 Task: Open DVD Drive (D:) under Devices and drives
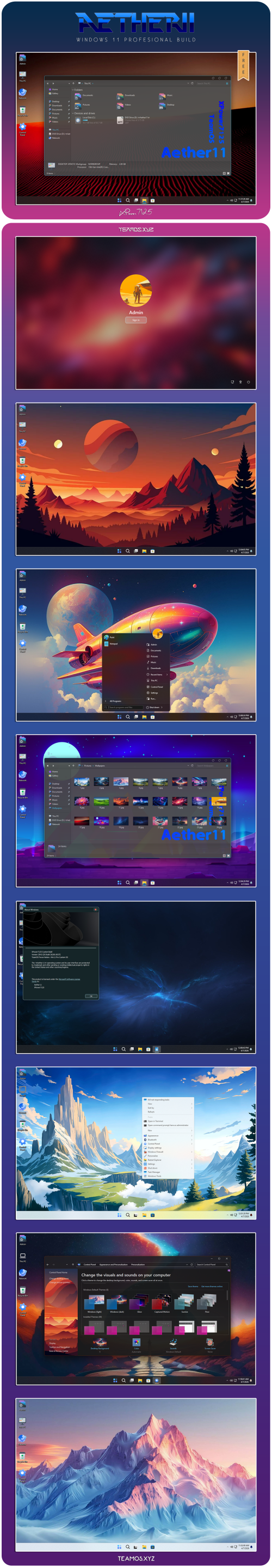point(133,120)
